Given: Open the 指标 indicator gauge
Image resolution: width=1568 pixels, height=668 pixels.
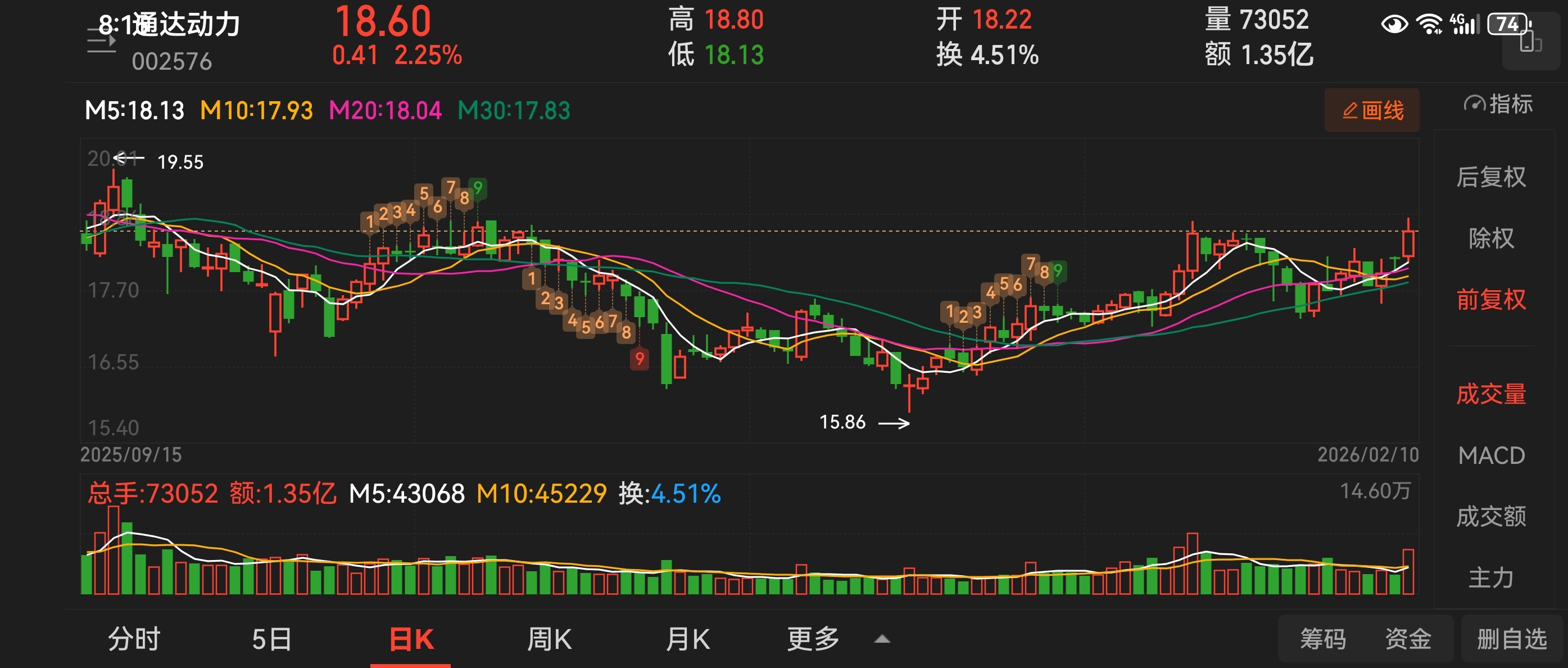Looking at the screenshot, I should tap(1497, 104).
